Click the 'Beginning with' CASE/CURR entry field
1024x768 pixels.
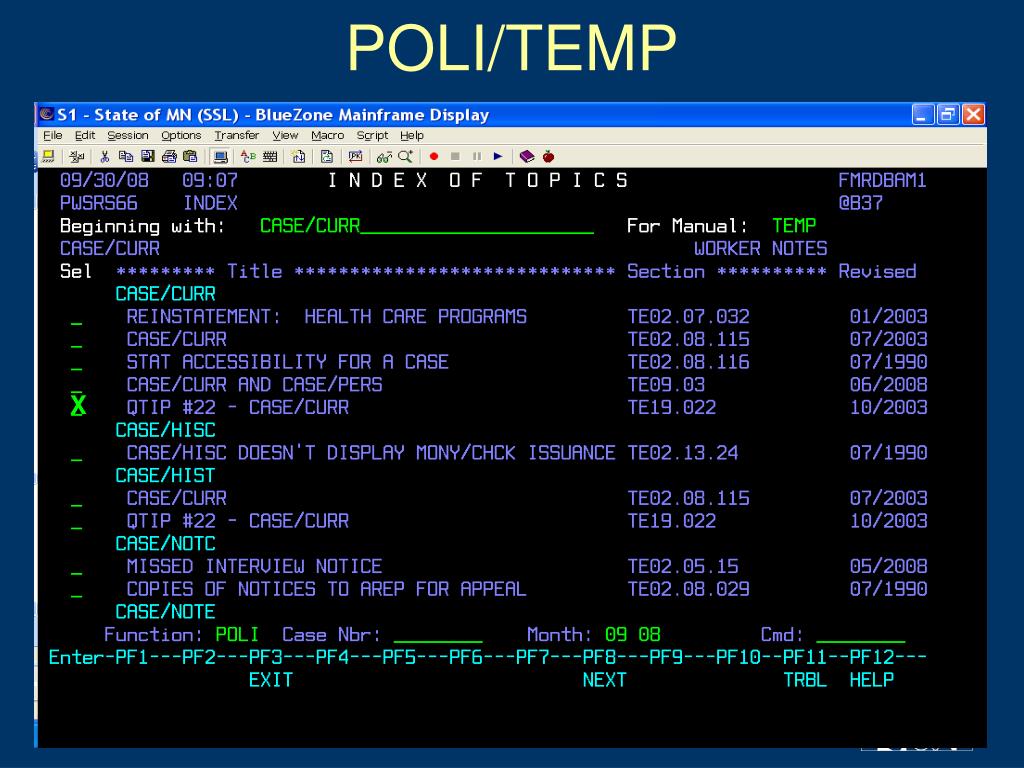click(x=426, y=226)
